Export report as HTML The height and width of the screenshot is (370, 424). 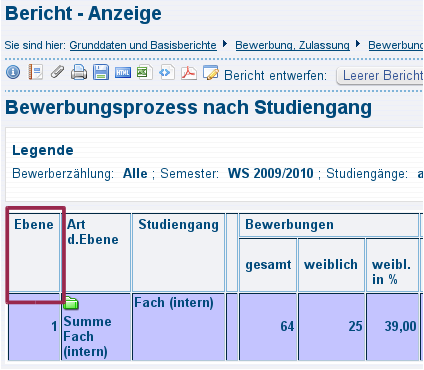tap(123, 73)
